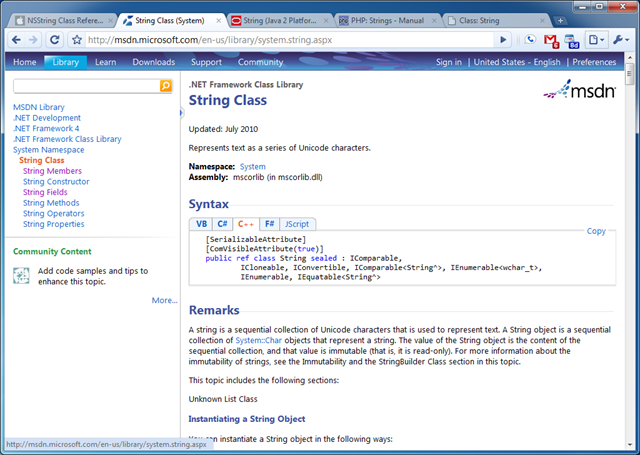Collapse the sidebar with the splitter arrow
Image resolution: width=640 pixels, height=455 pixels.
182,113
